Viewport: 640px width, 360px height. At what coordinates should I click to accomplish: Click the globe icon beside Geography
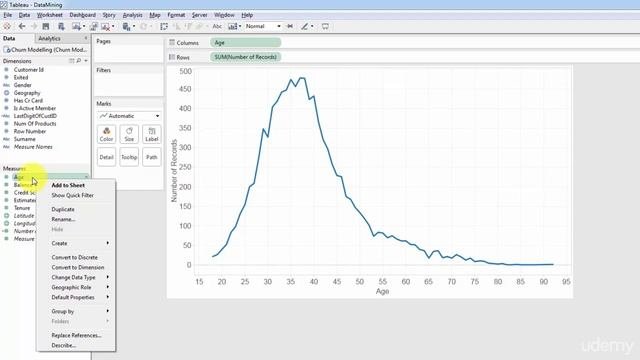pos(6,93)
